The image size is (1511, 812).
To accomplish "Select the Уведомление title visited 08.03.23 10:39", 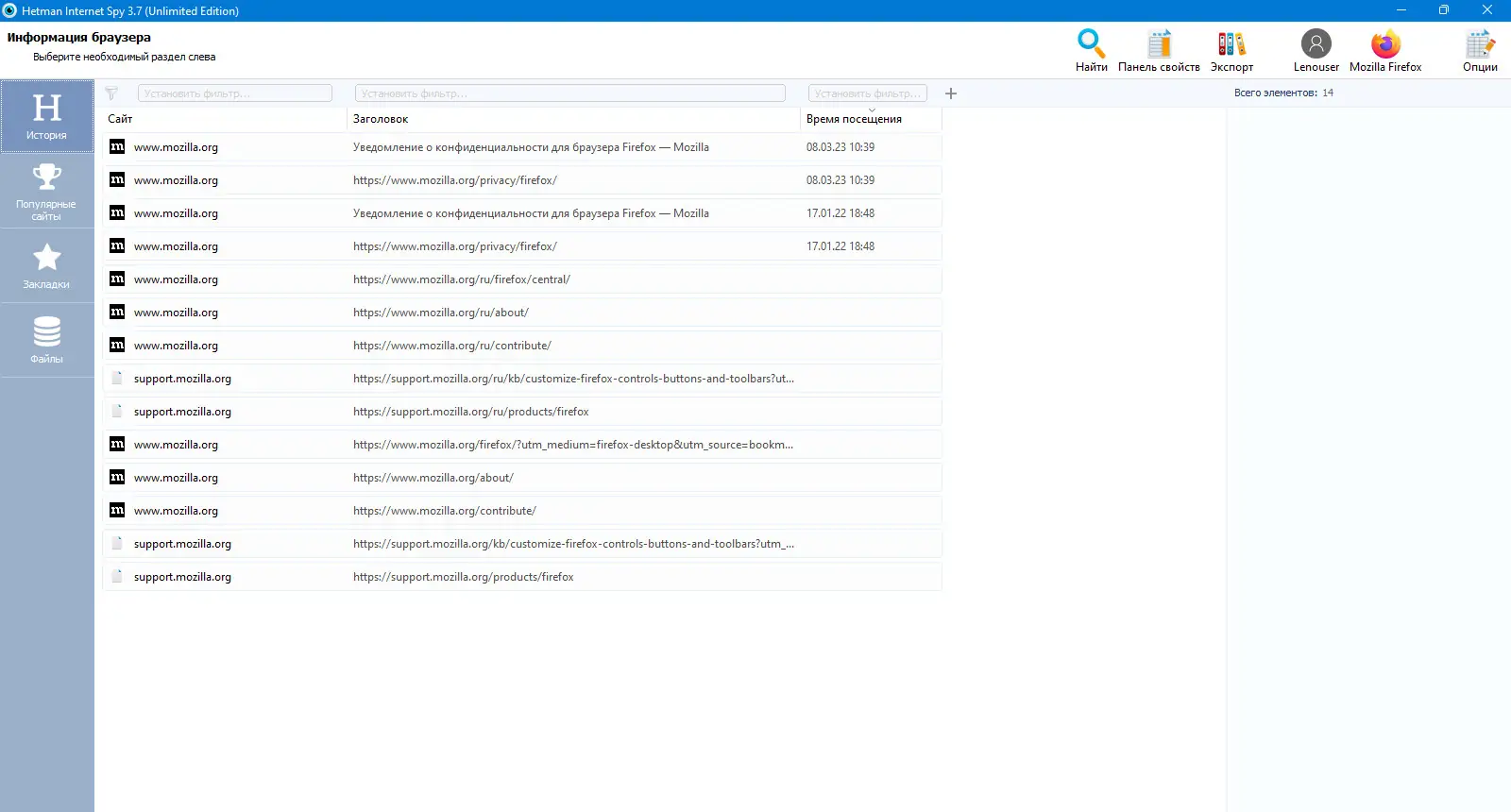I will (x=531, y=147).
